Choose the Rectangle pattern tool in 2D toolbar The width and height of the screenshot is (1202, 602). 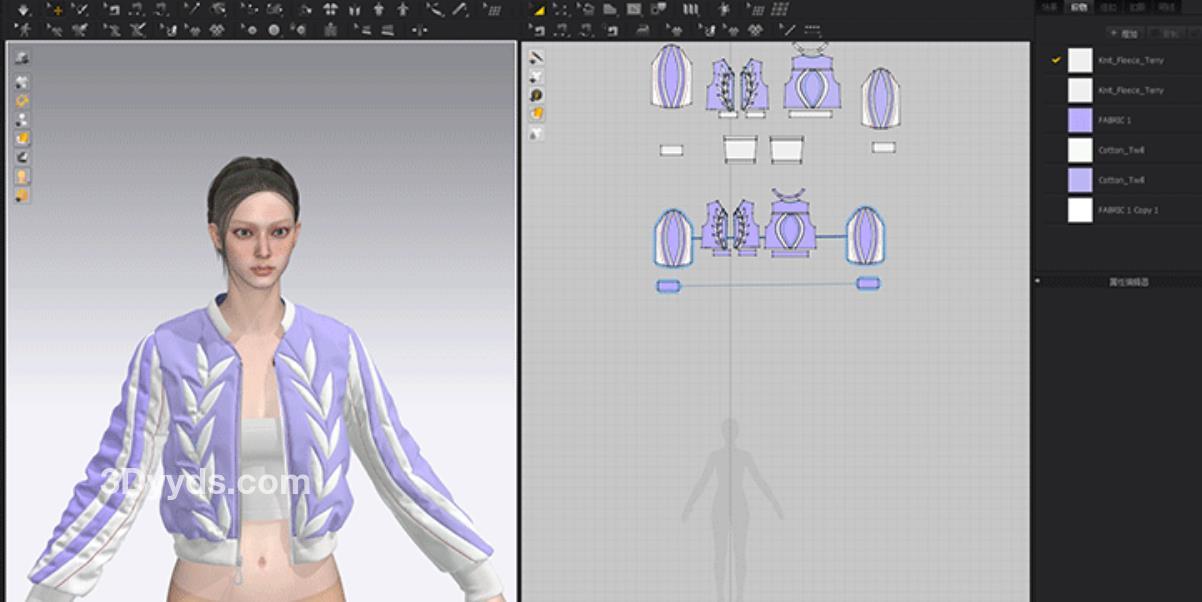point(633,9)
